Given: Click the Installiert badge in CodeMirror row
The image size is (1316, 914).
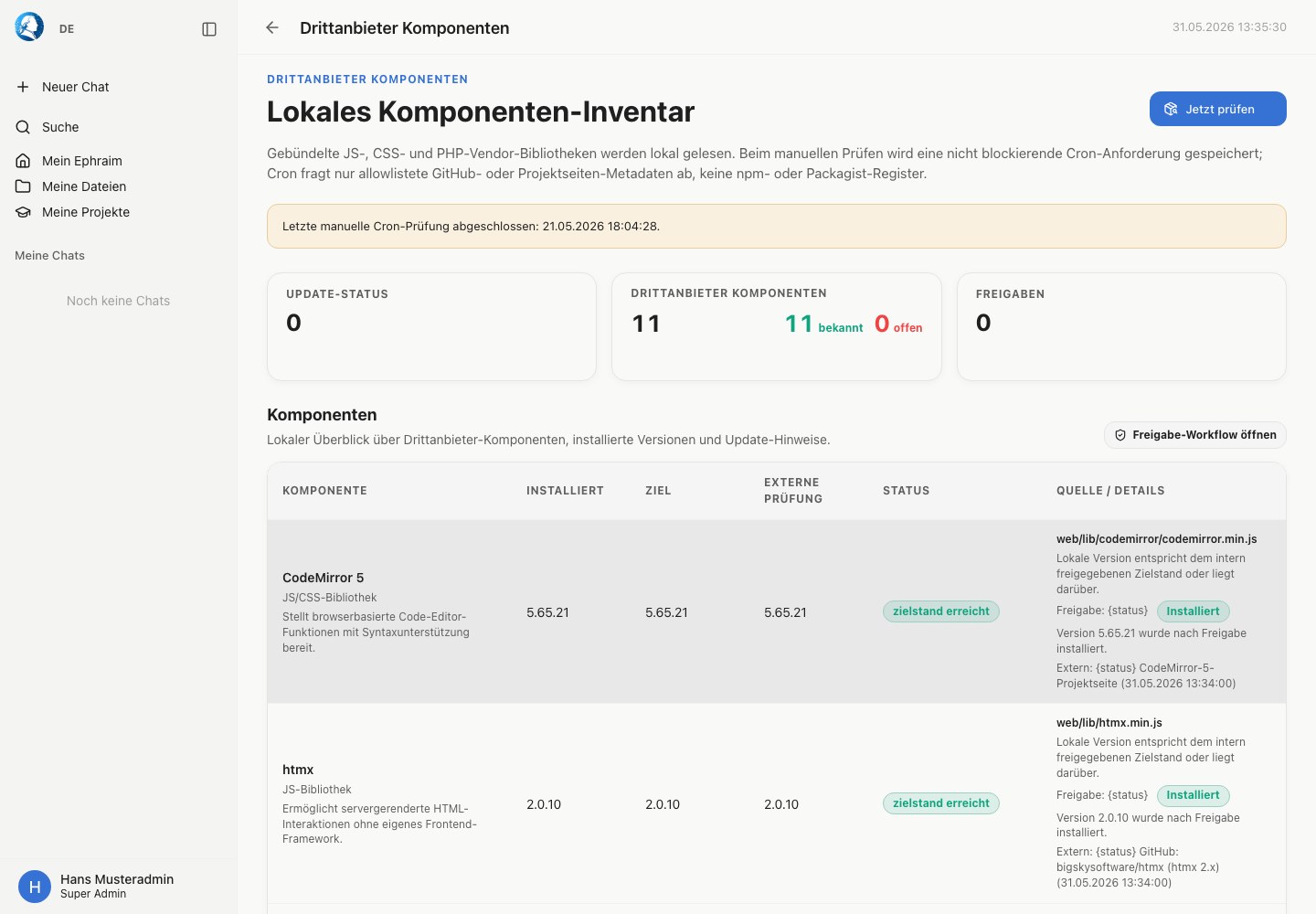Looking at the screenshot, I should pyautogui.click(x=1193, y=611).
